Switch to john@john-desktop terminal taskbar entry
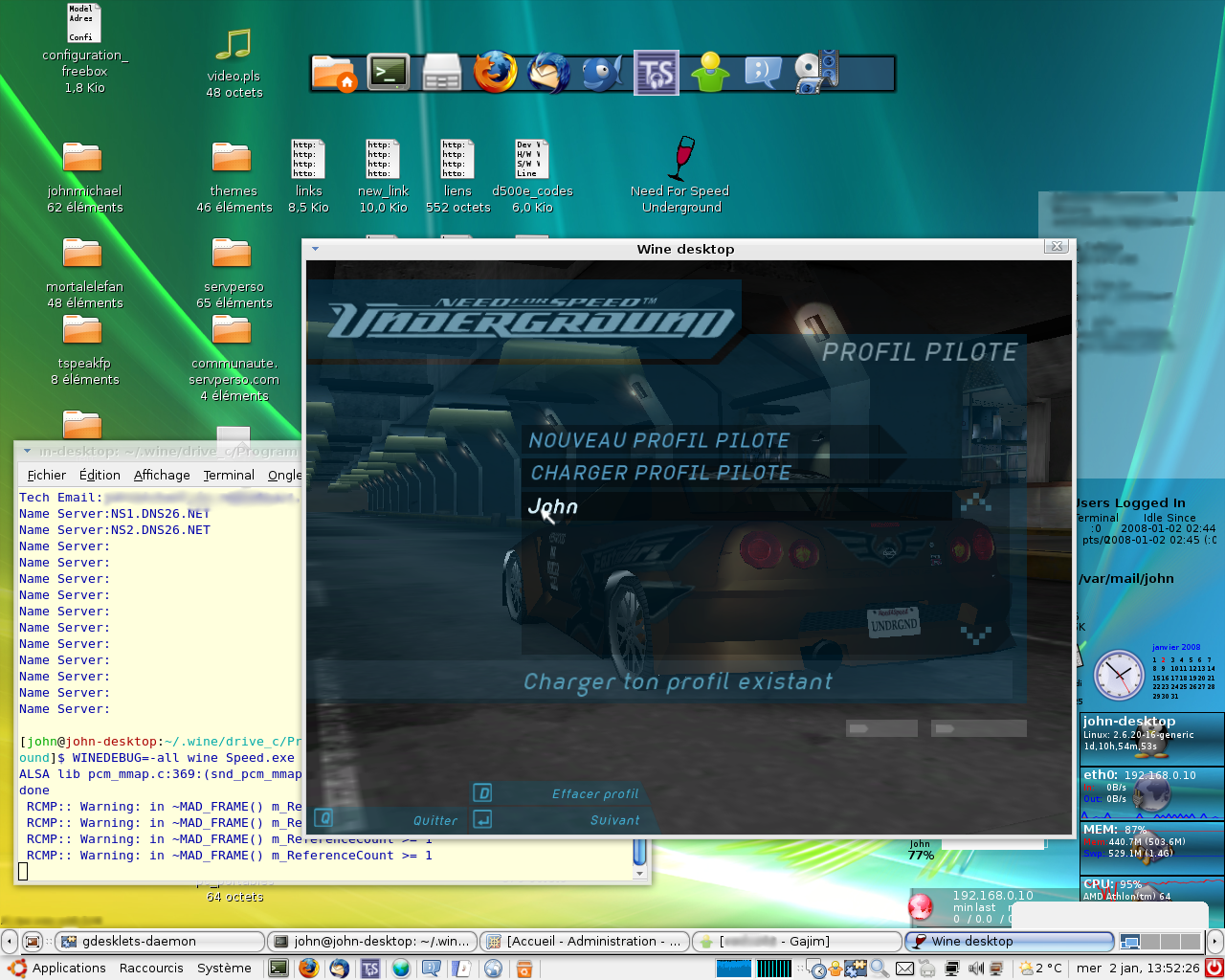The width and height of the screenshot is (1225, 980). coord(371,942)
